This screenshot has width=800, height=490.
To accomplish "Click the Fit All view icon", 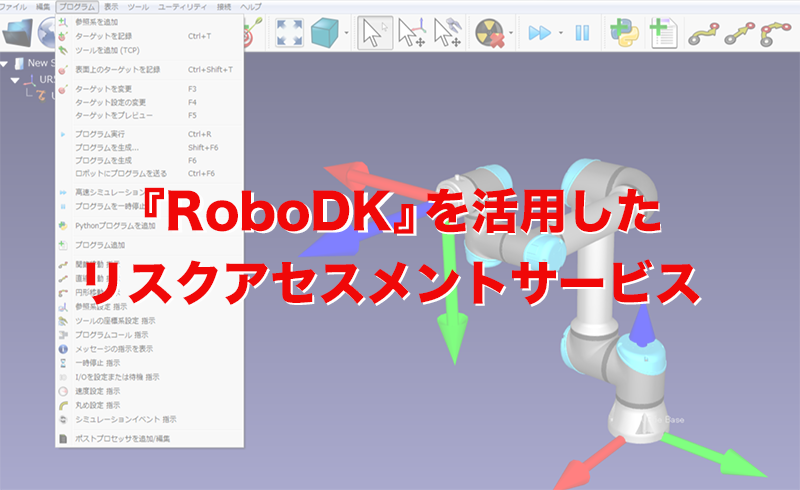I will pyautogui.click(x=289, y=33).
